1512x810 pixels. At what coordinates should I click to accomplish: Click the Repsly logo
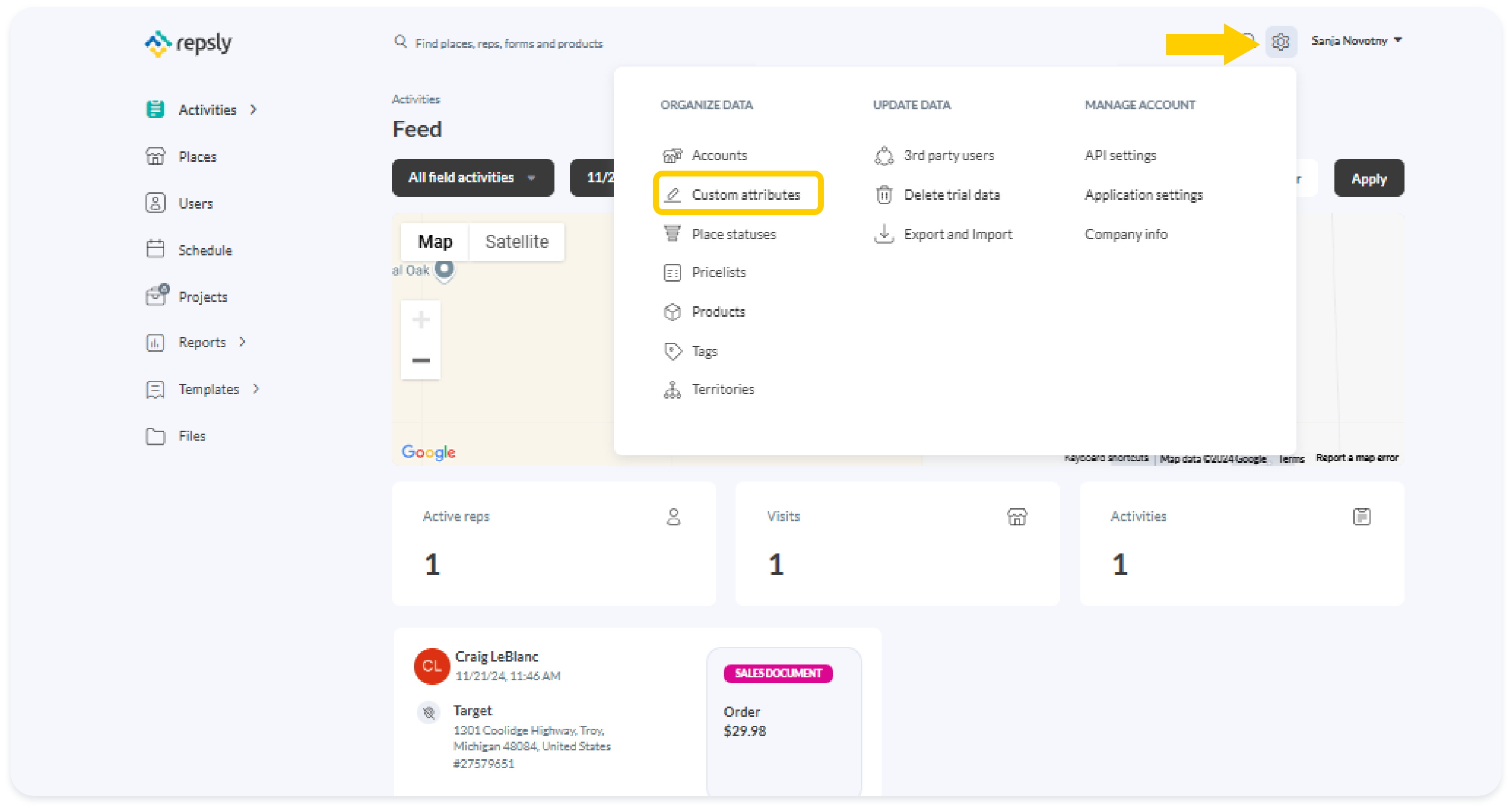188,43
